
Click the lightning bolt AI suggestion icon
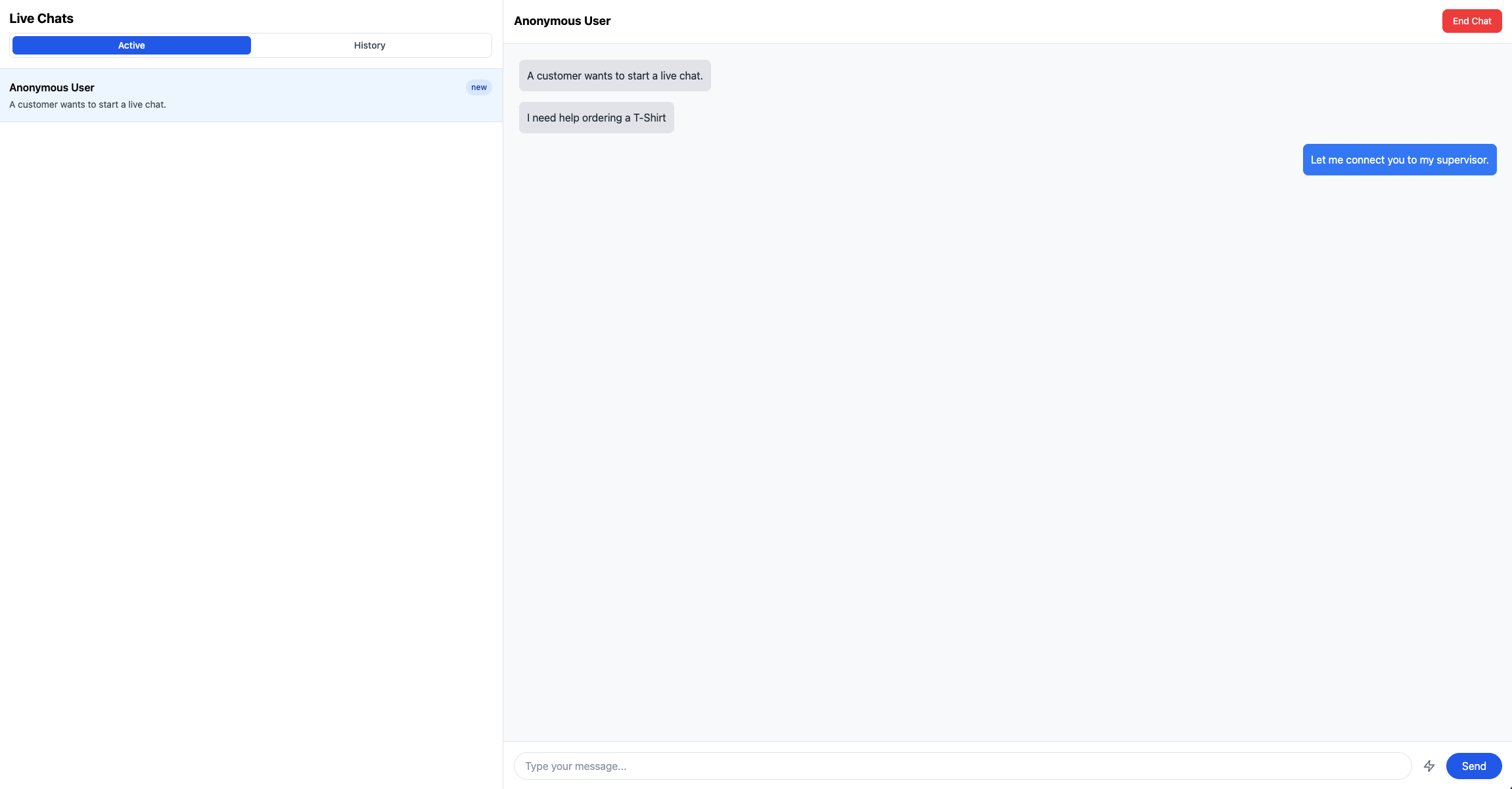tap(1429, 765)
